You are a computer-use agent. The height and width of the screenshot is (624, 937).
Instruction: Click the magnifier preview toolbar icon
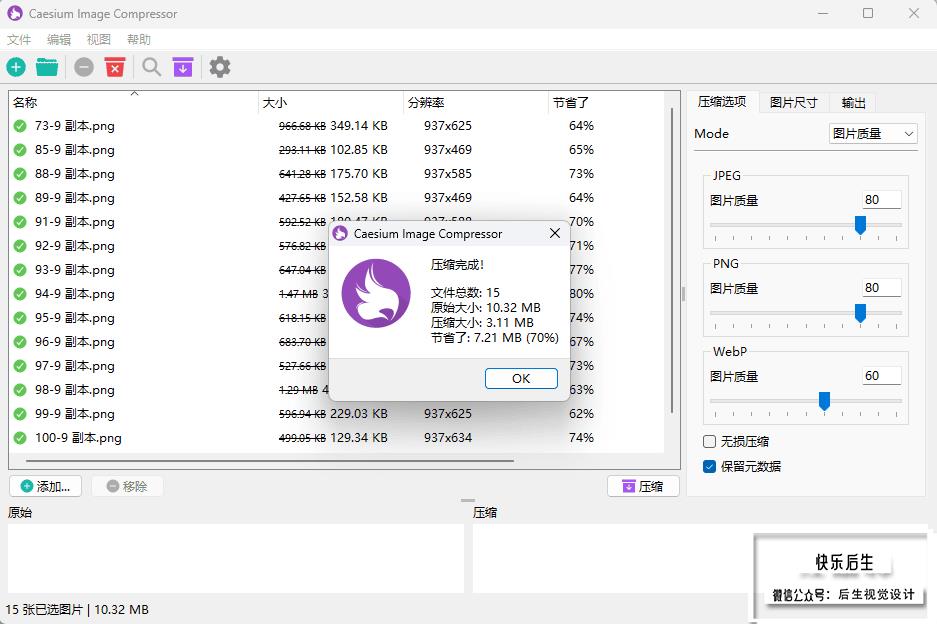[152, 67]
